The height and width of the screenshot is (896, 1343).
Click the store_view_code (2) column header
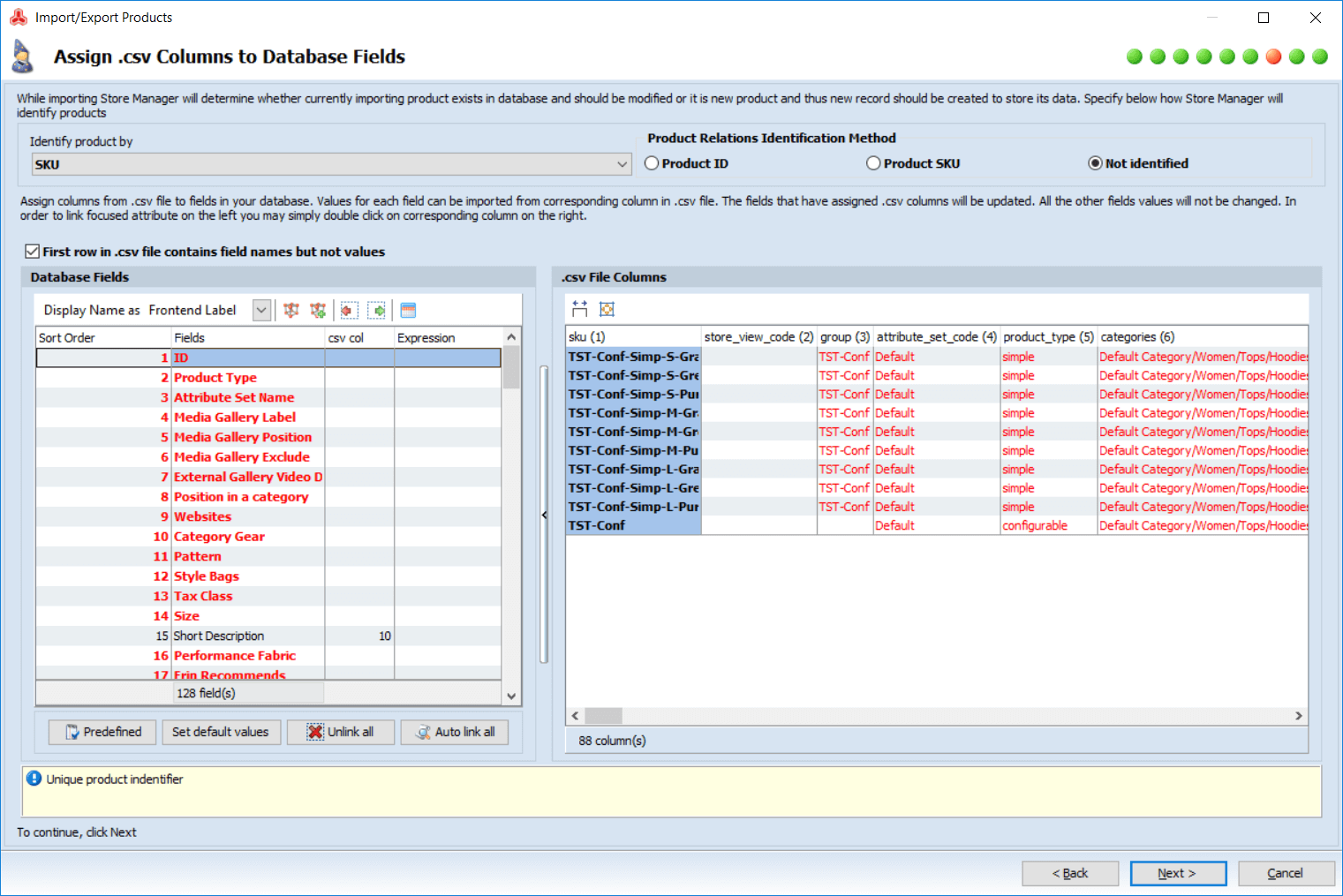tap(758, 336)
